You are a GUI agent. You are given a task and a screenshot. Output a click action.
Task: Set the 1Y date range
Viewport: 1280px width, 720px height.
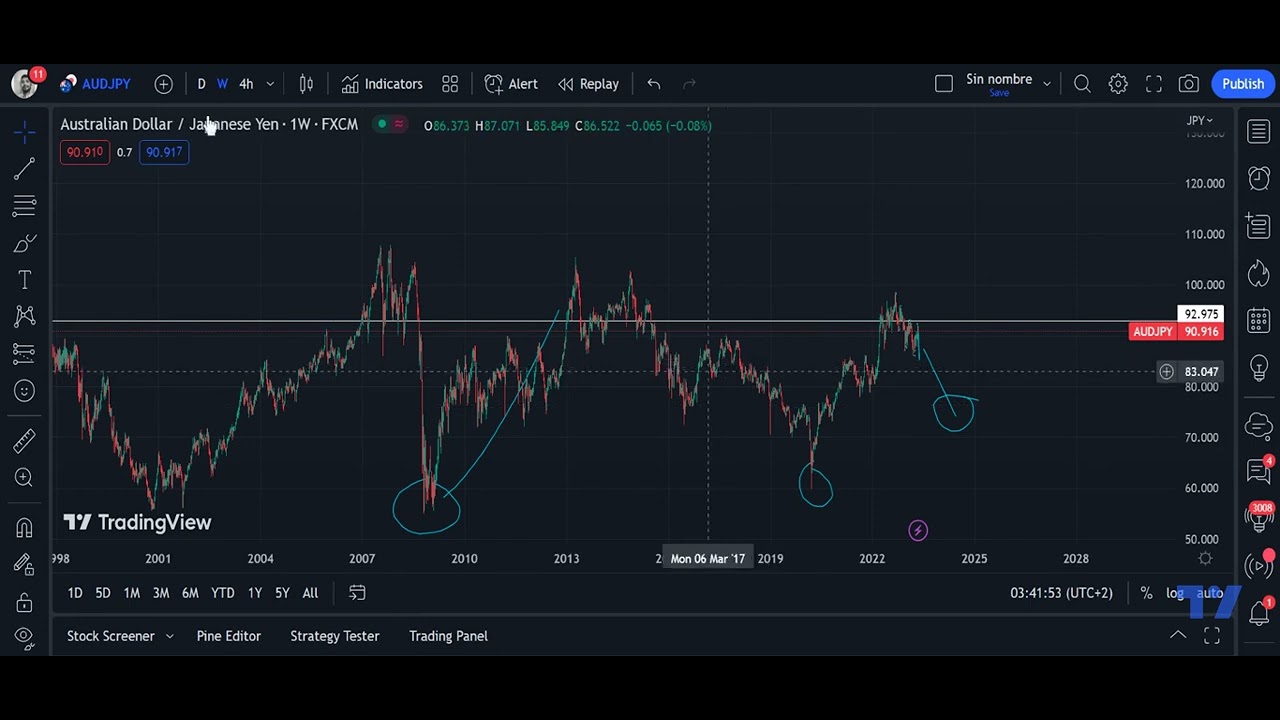[x=255, y=593]
